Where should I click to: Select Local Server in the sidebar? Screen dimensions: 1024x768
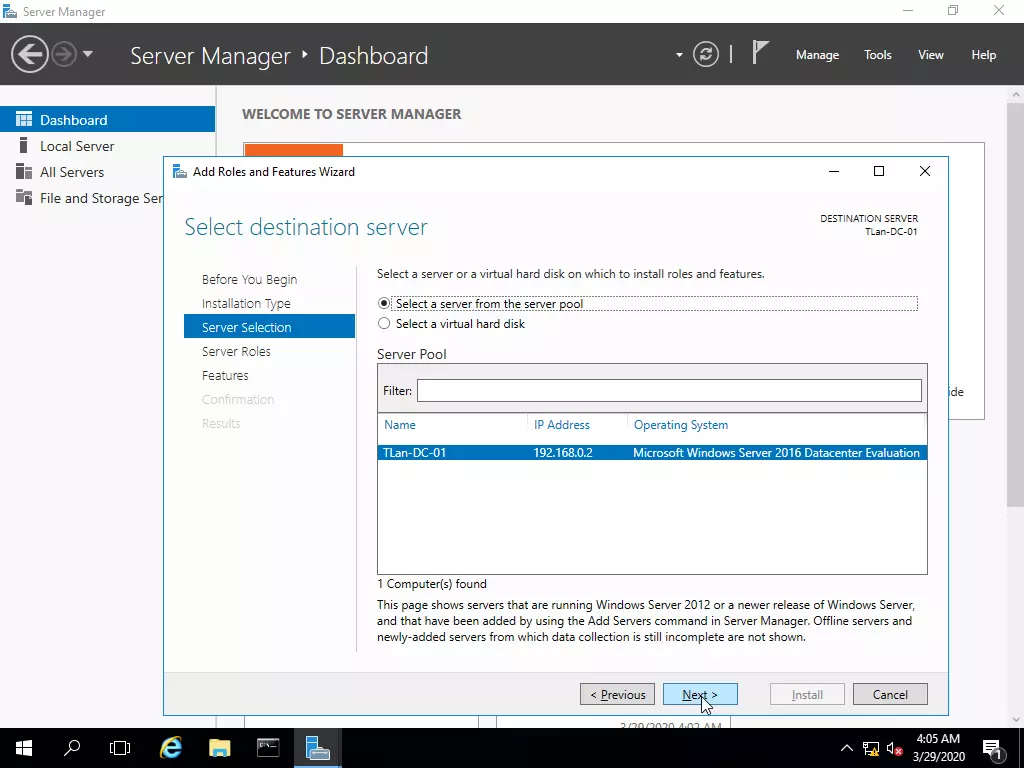point(107,146)
